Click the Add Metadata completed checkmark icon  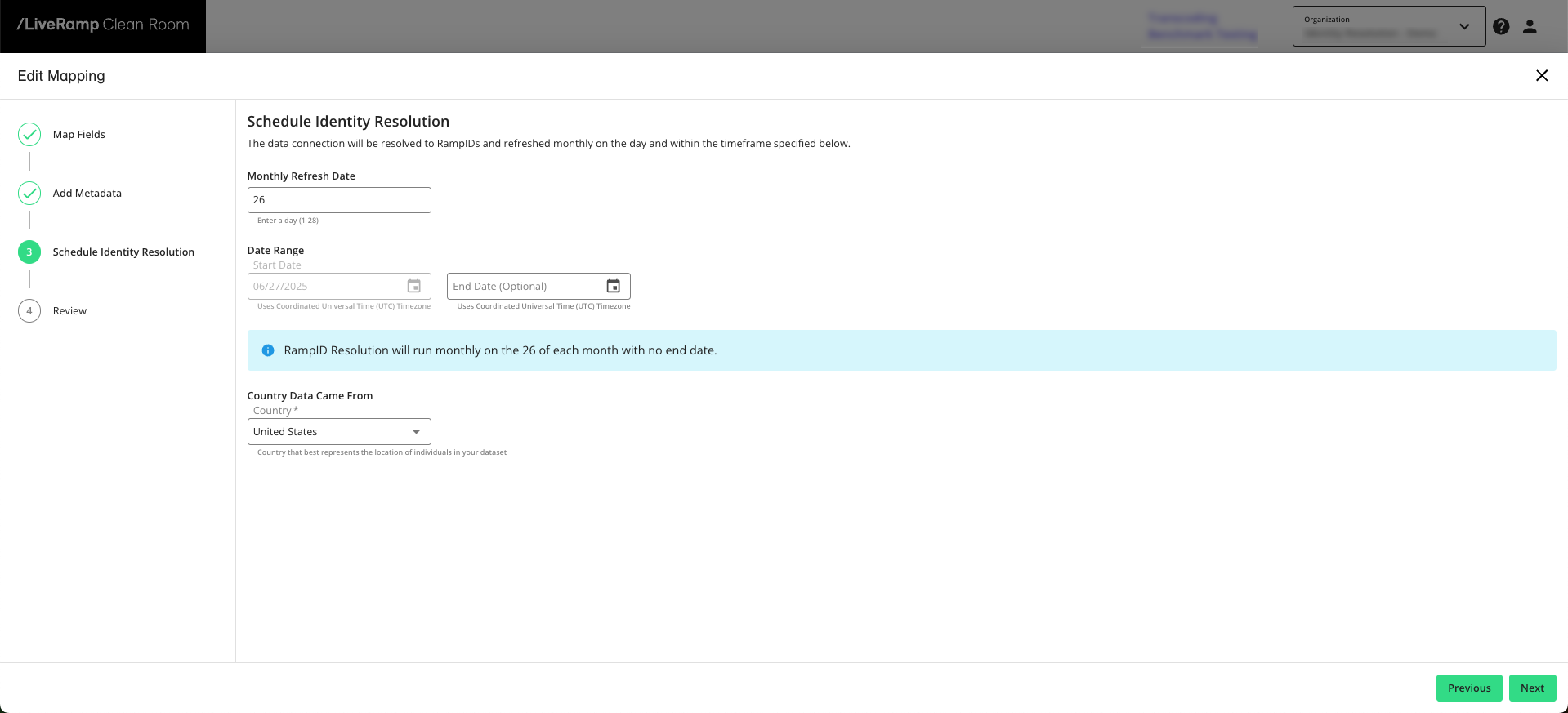click(29, 194)
